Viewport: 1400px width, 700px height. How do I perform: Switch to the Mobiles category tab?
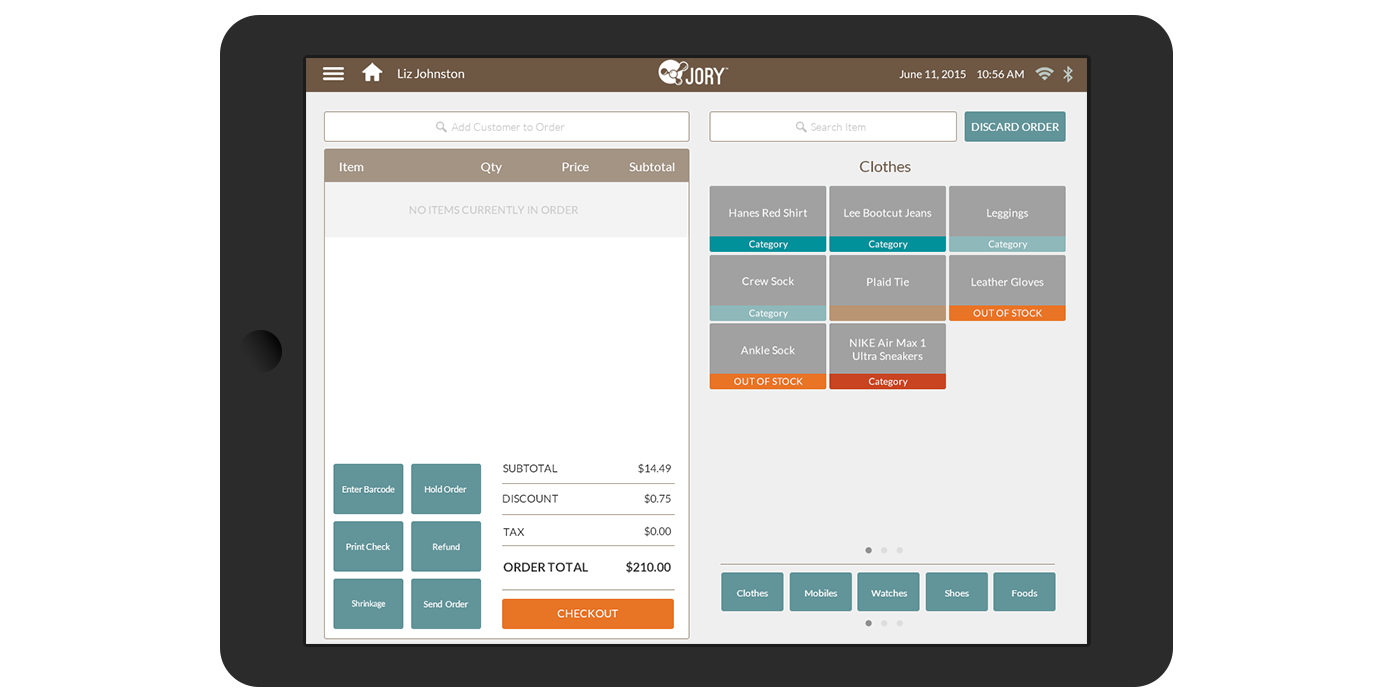tap(820, 591)
